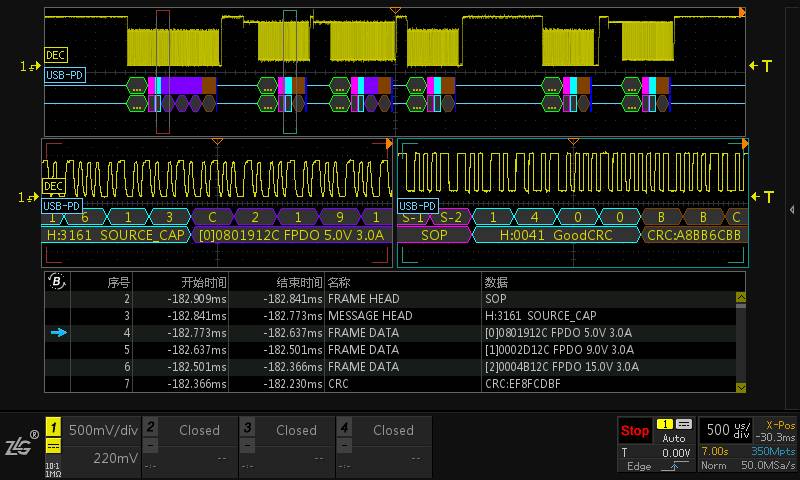Toggle channel 1 yellow button

tap(54, 427)
